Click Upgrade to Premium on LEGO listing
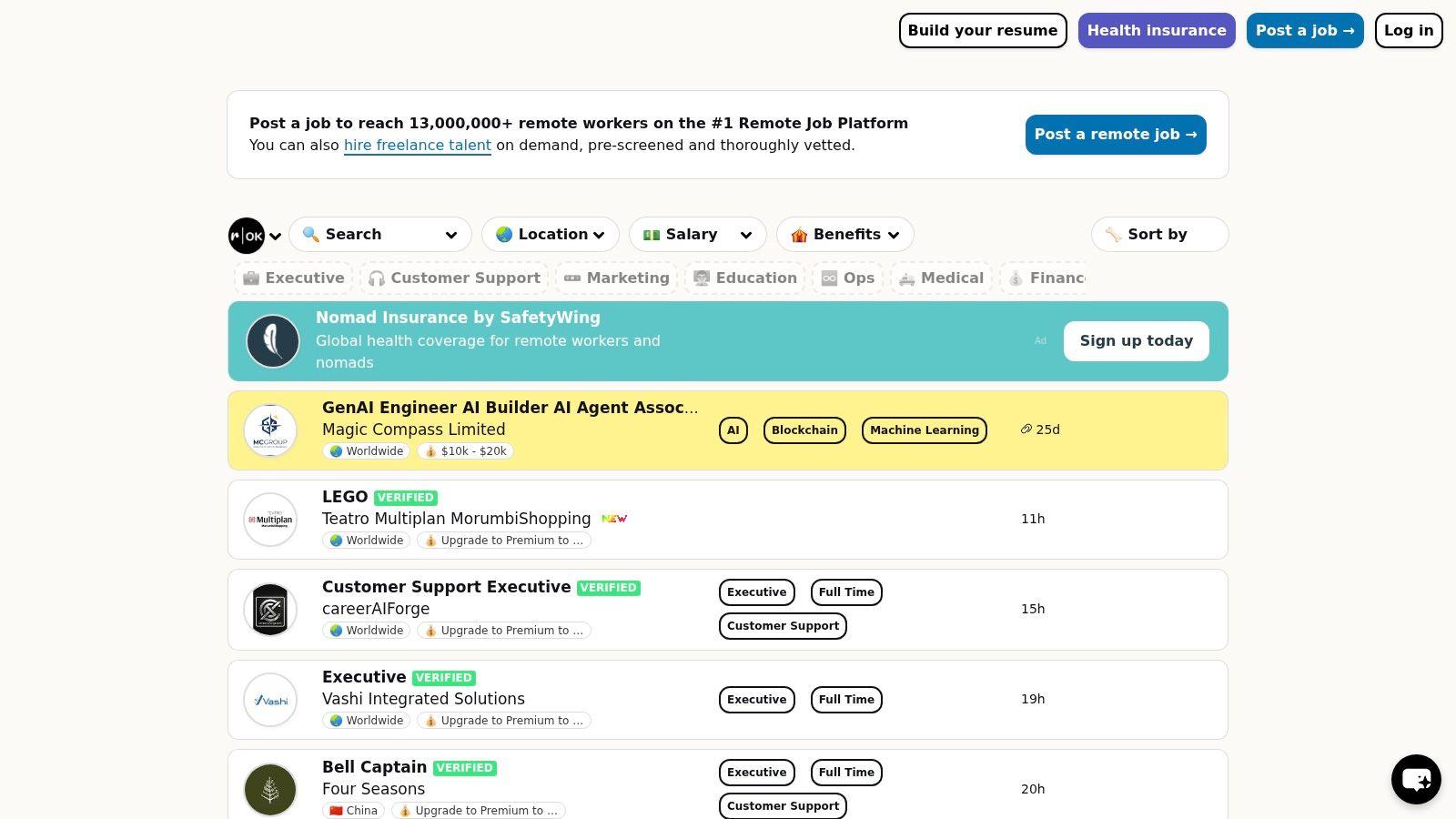Screen dimensions: 1456x819 (x=504, y=541)
